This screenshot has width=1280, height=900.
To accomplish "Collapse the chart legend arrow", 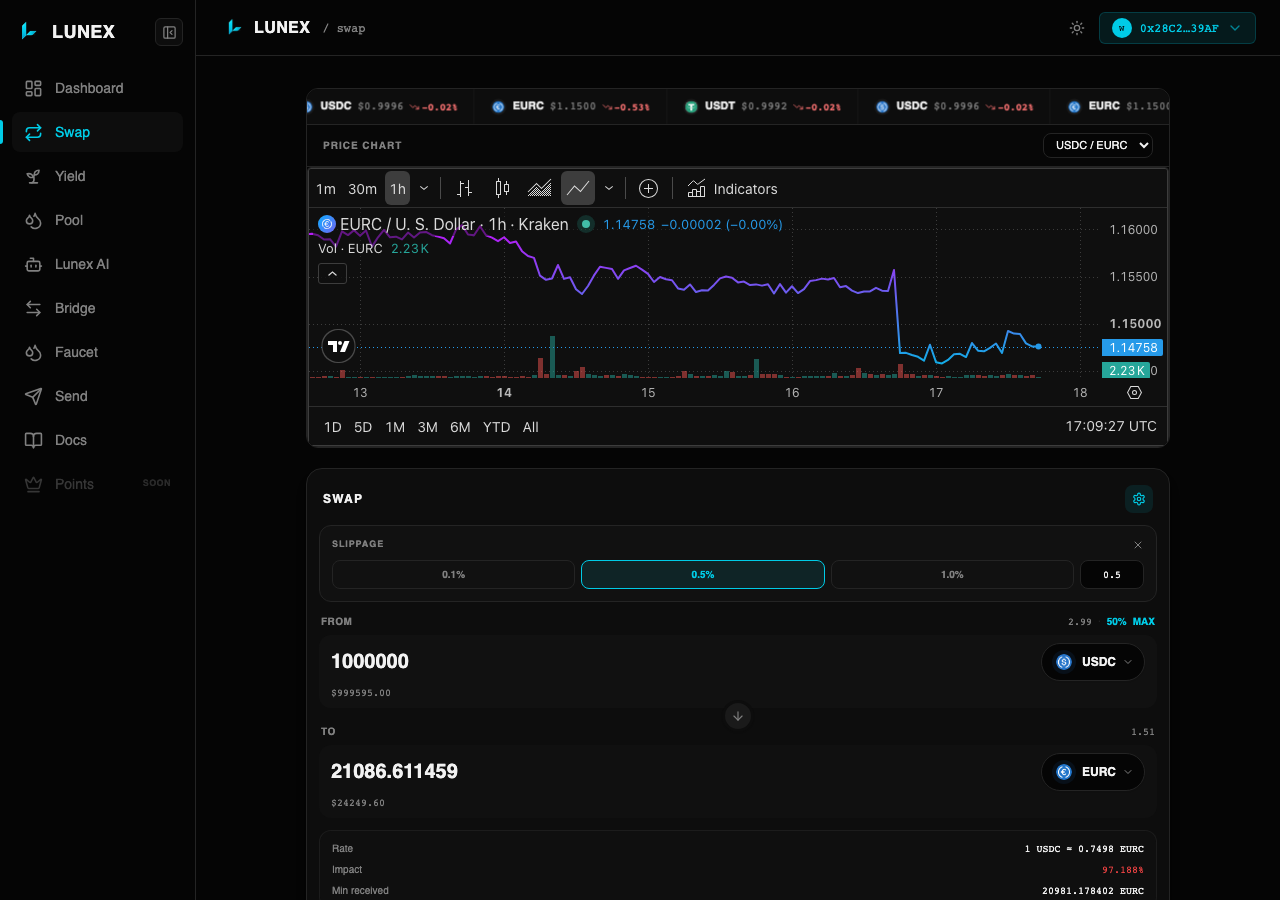I will click(x=332, y=273).
